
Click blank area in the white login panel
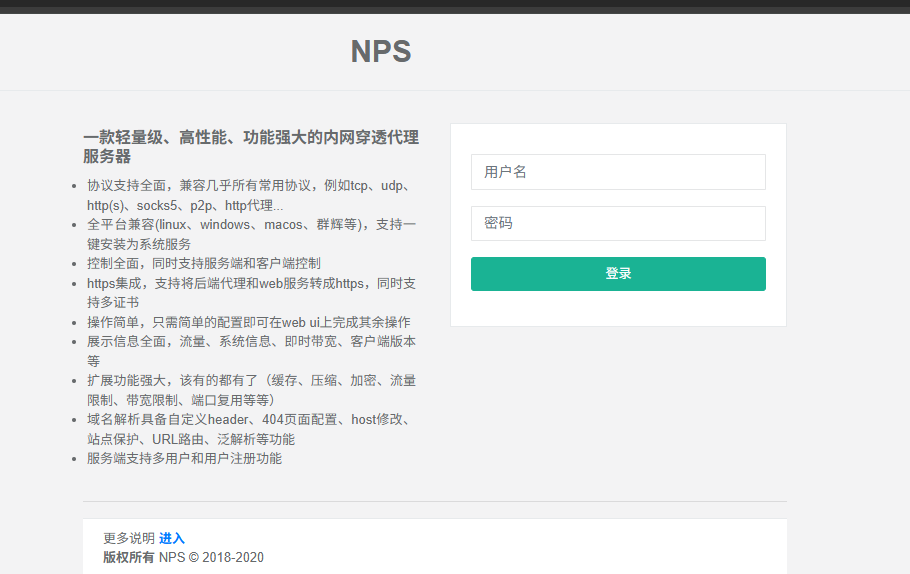(618, 309)
